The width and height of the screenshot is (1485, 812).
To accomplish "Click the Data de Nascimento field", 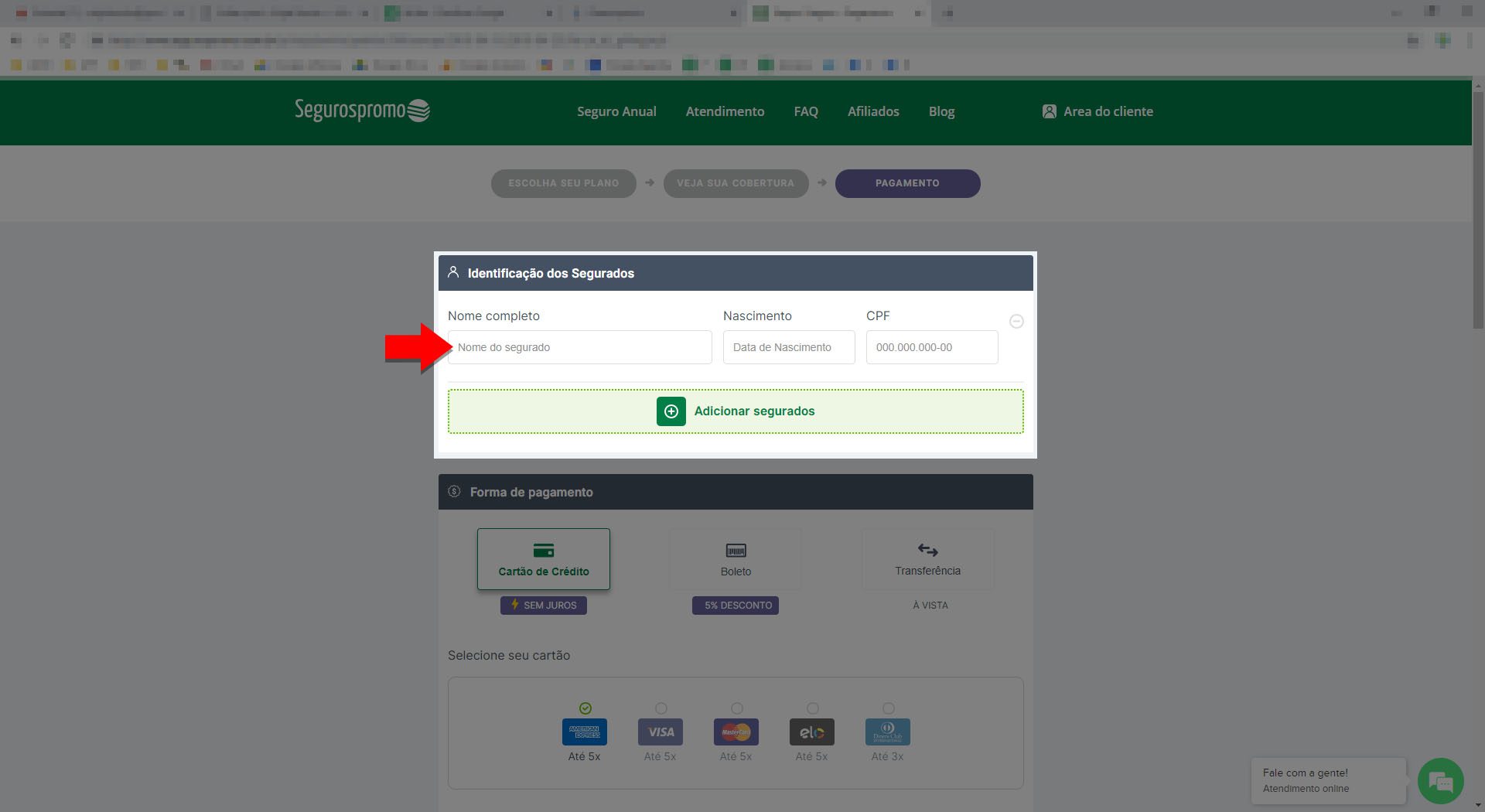I will pos(789,347).
